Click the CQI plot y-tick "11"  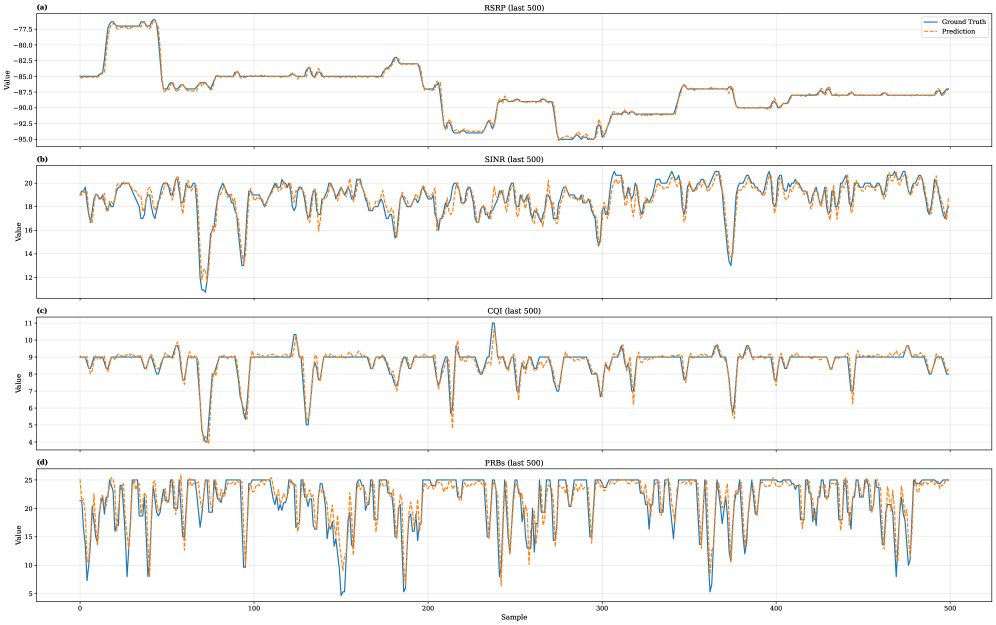[x=28, y=323]
